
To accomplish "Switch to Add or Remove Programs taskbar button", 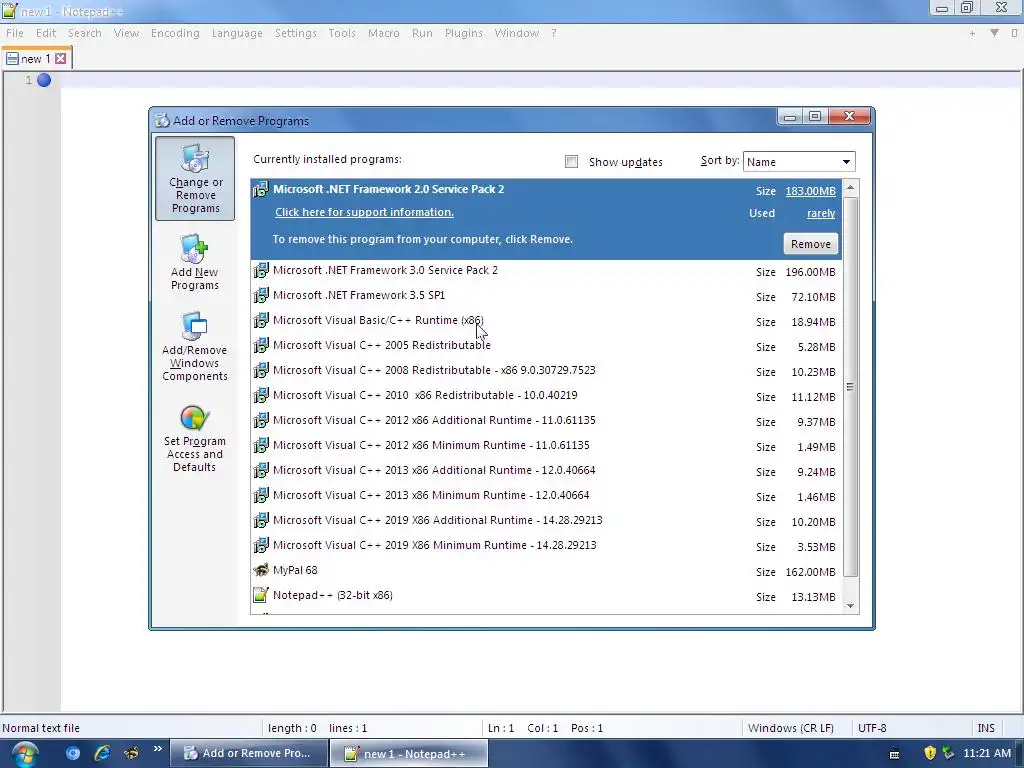I will (x=248, y=753).
